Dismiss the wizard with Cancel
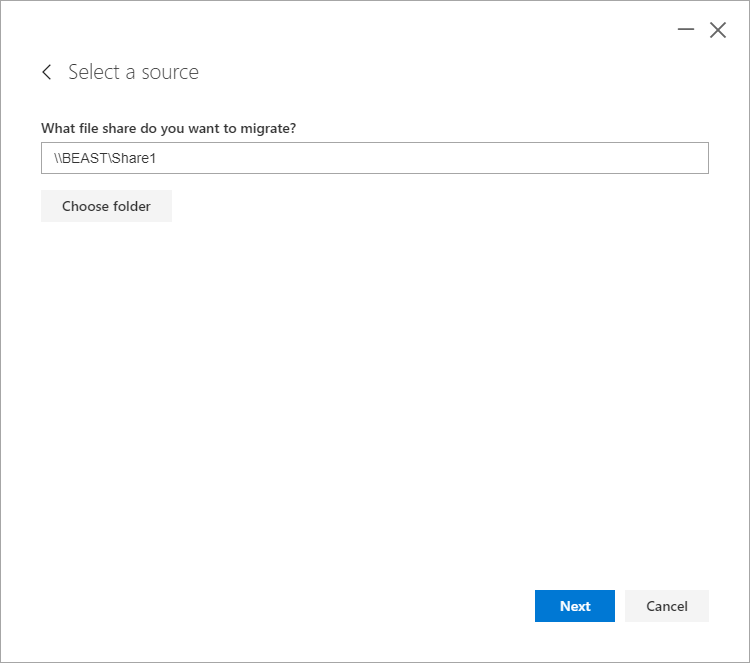This screenshot has width=750, height=663. (x=666, y=606)
